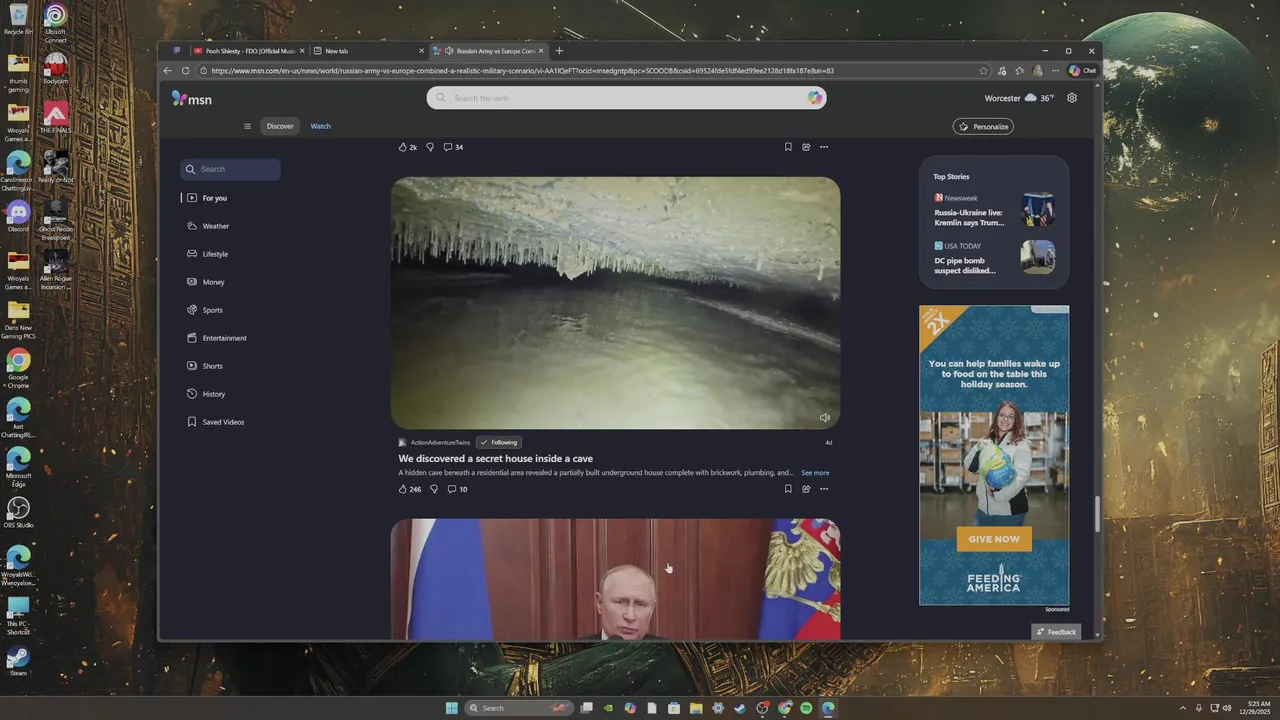The height and width of the screenshot is (720, 1280).
Task: Click the browser back arrow
Action: coord(169,71)
